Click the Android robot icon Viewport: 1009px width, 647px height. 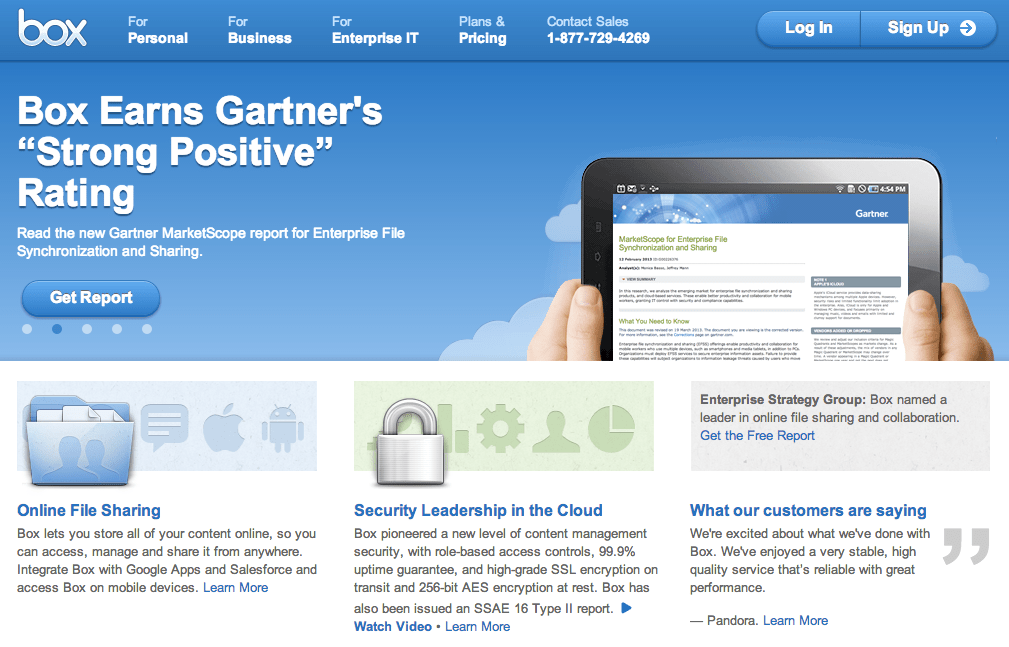point(282,428)
